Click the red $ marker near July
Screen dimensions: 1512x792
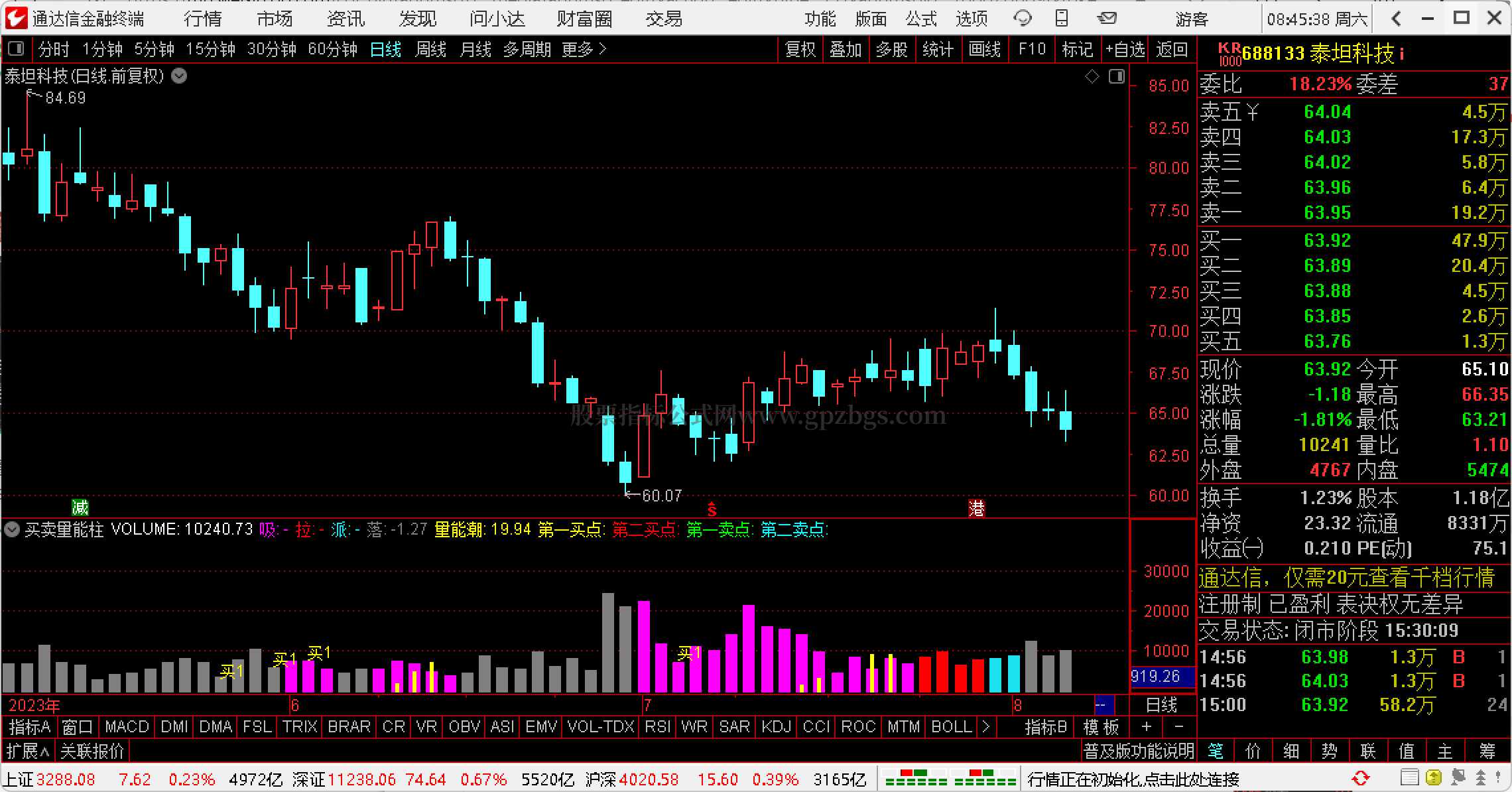click(x=712, y=509)
